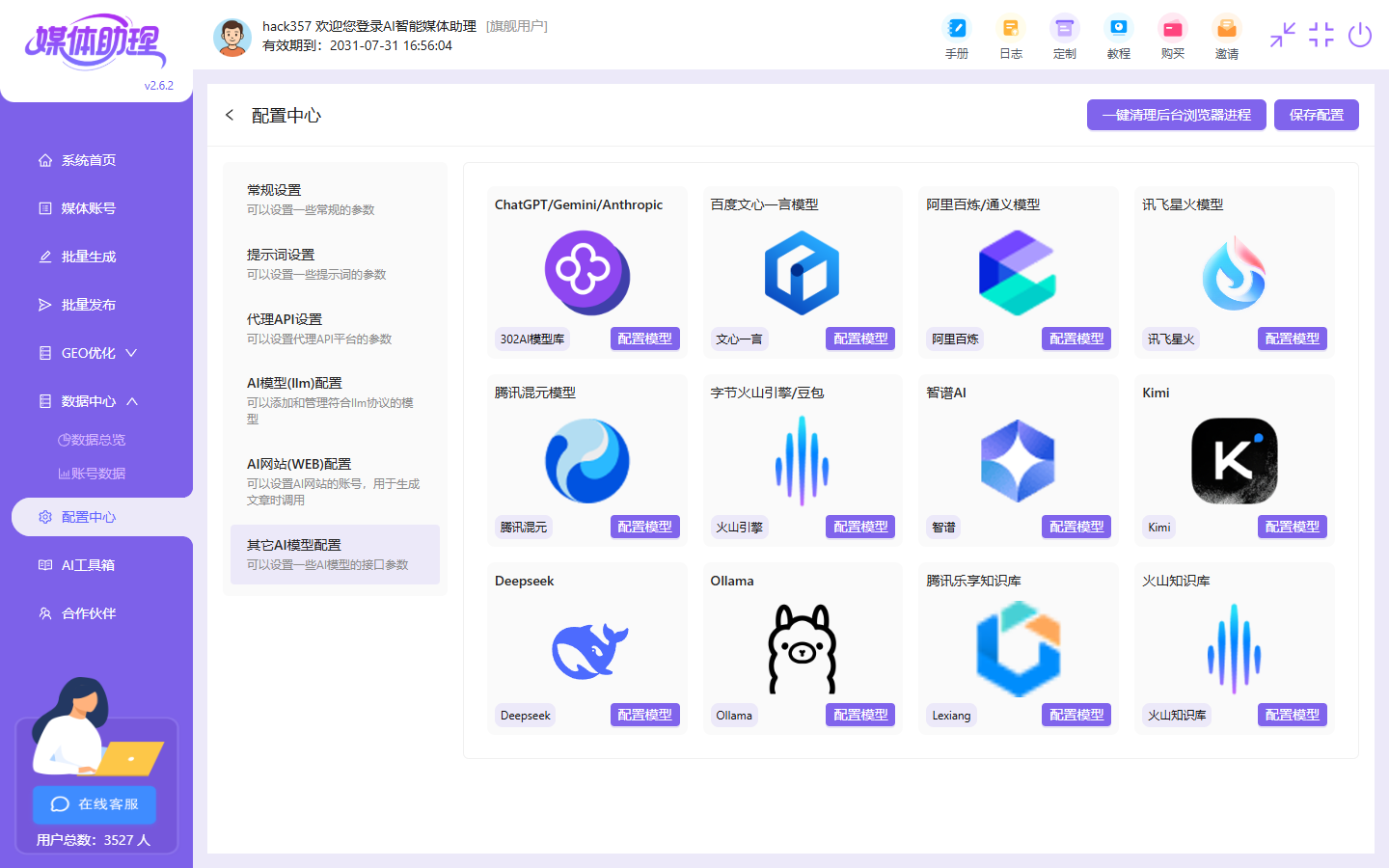1389x868 pixels.
Task: Select the AI模型(llm)配置 tab
Action: (335, 400)
